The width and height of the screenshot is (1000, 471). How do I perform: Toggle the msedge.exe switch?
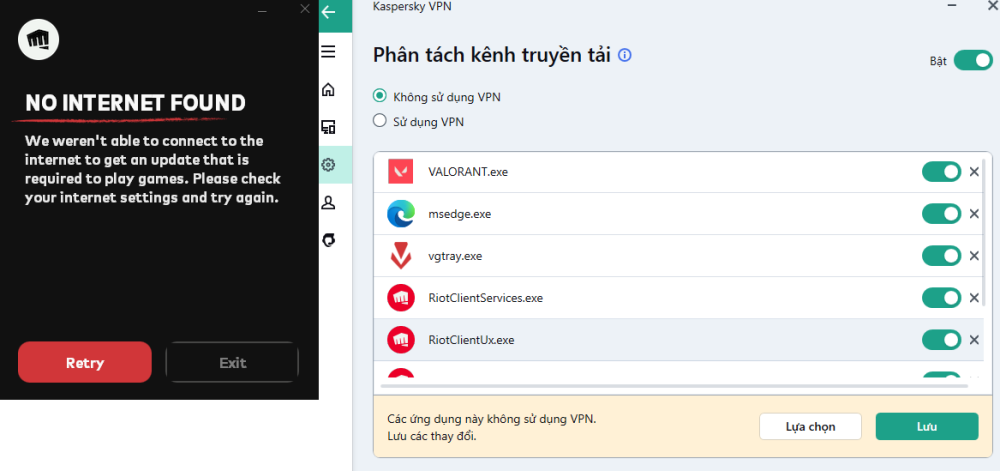point(941,214)
